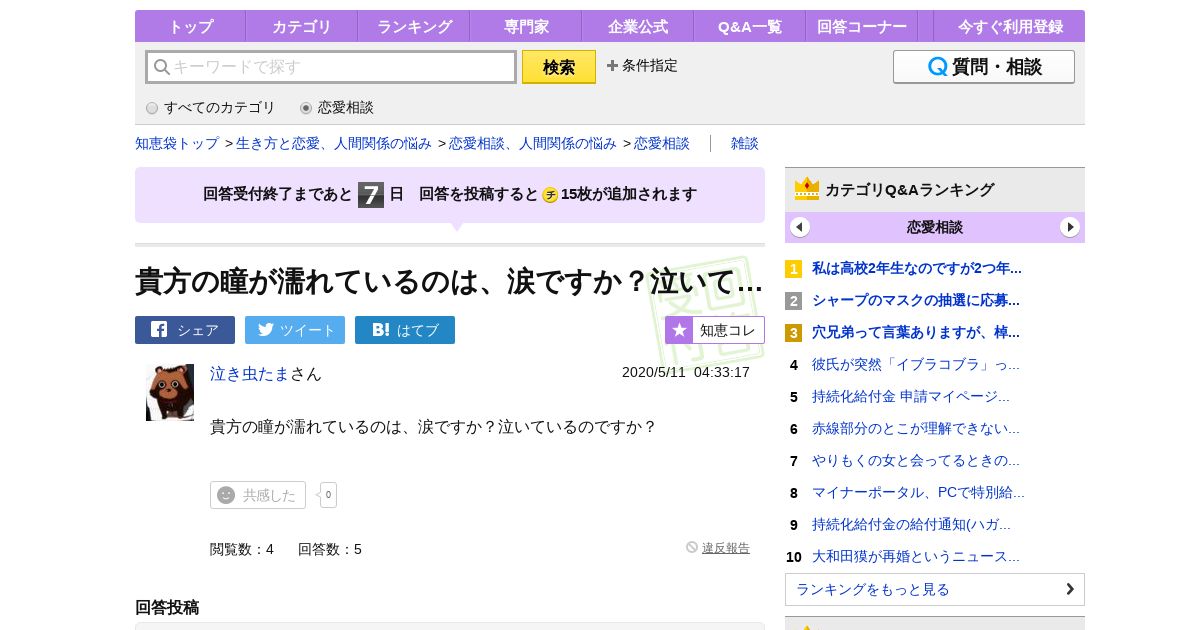Viewport: 1200px width, 630px height.
Task: Focus the keyword search field
Action: 331,67
